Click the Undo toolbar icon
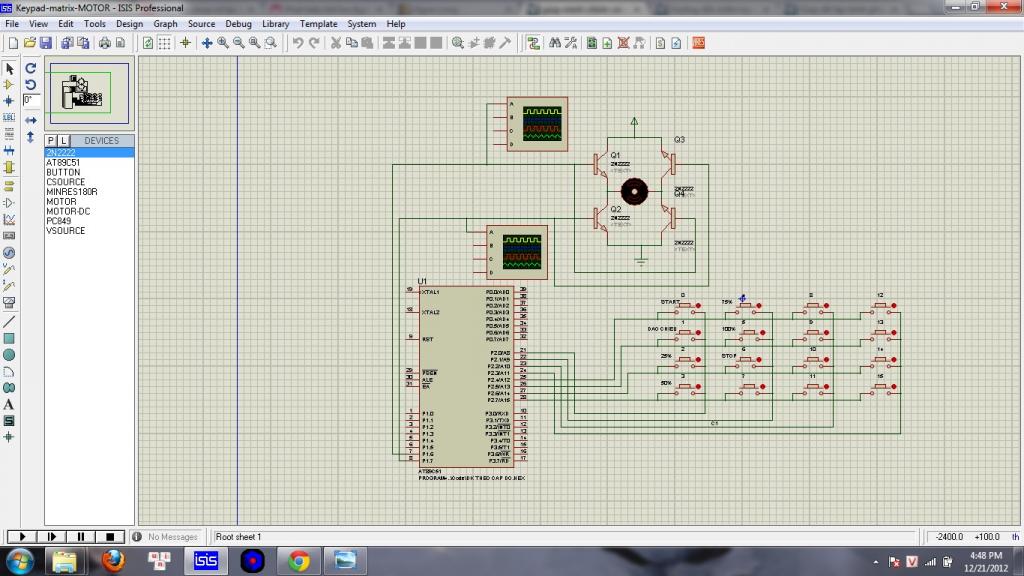Screen dimensions: 1024x576 [297, 43]
